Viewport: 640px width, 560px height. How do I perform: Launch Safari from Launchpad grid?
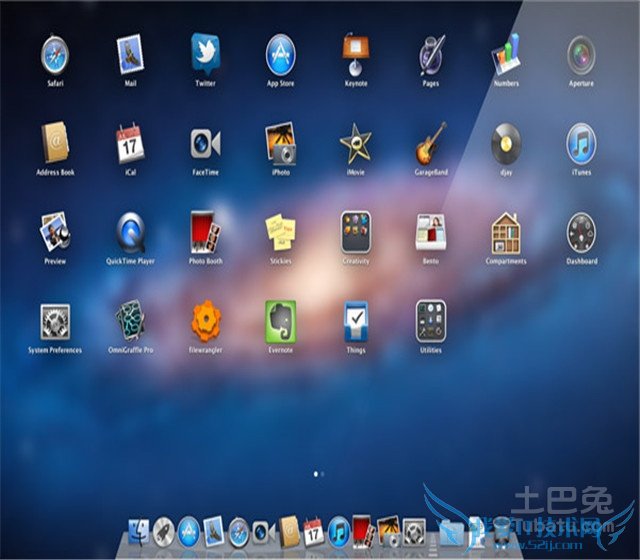coord(55,54)
